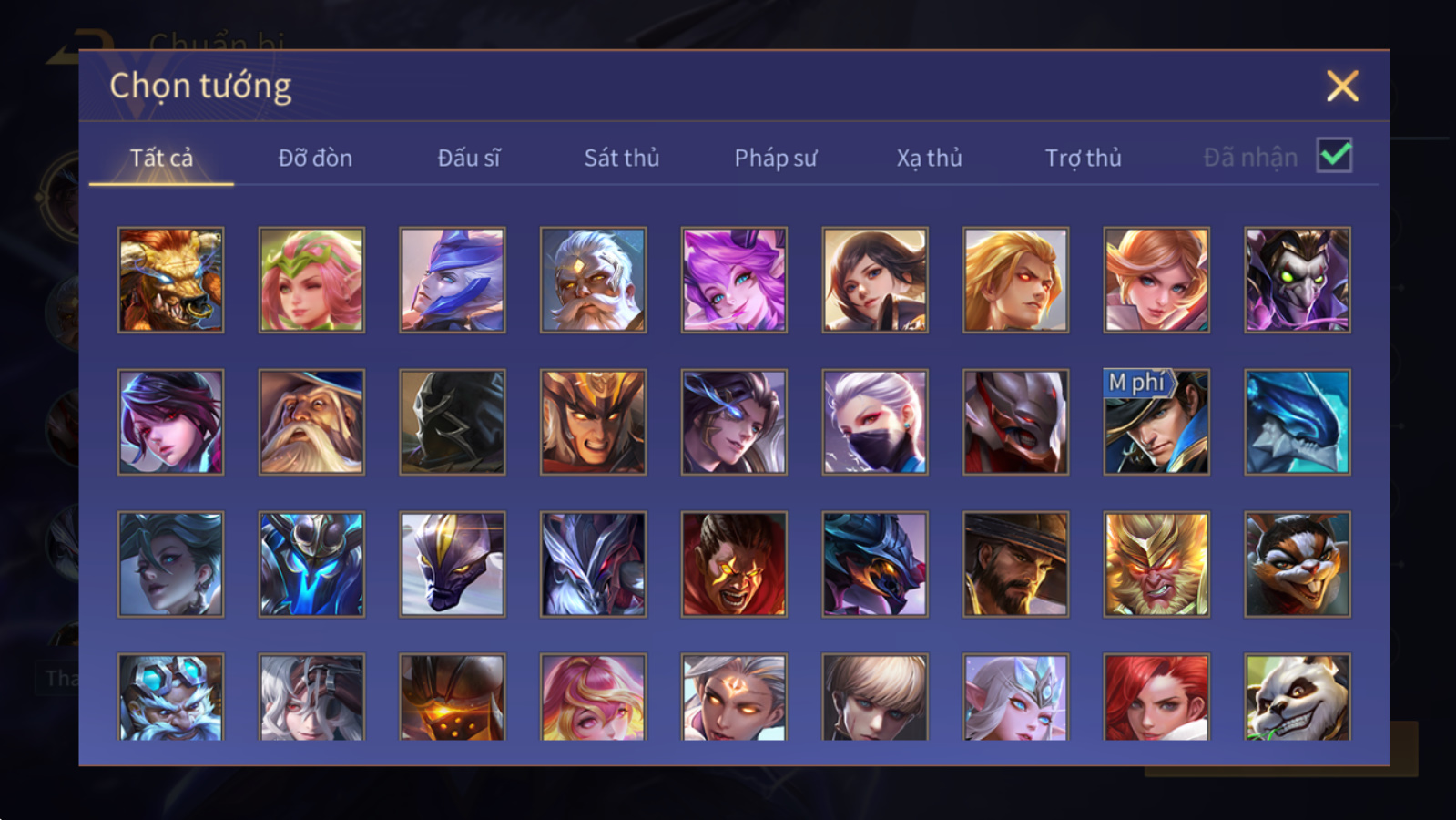Open the Trợ thủ tab
This screenshot has width=1456, height=820.
pyautogui.click(x=1083, y=158)
